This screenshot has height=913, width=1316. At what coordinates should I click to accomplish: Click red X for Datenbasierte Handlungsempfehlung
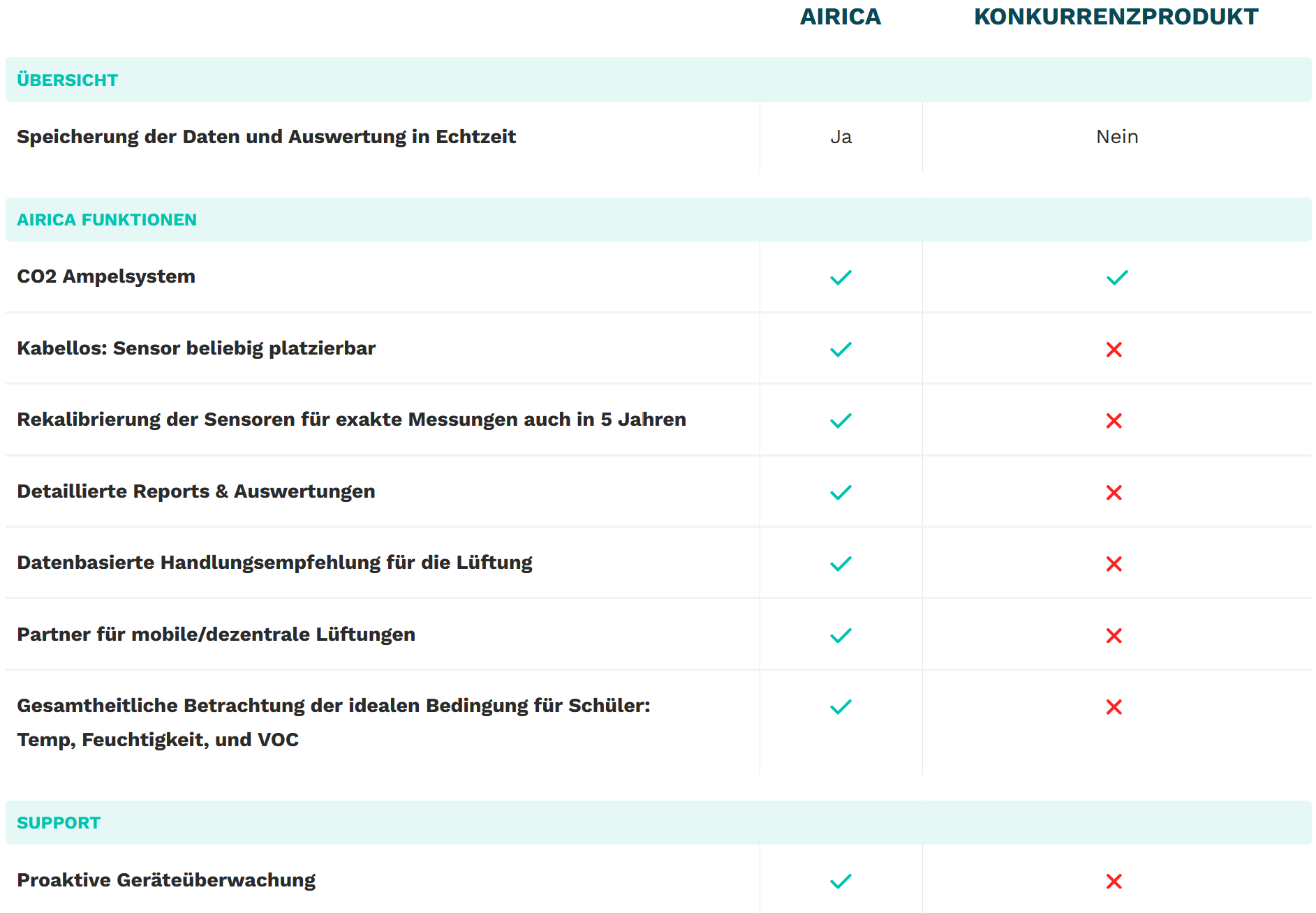(x=1114, y=564)
